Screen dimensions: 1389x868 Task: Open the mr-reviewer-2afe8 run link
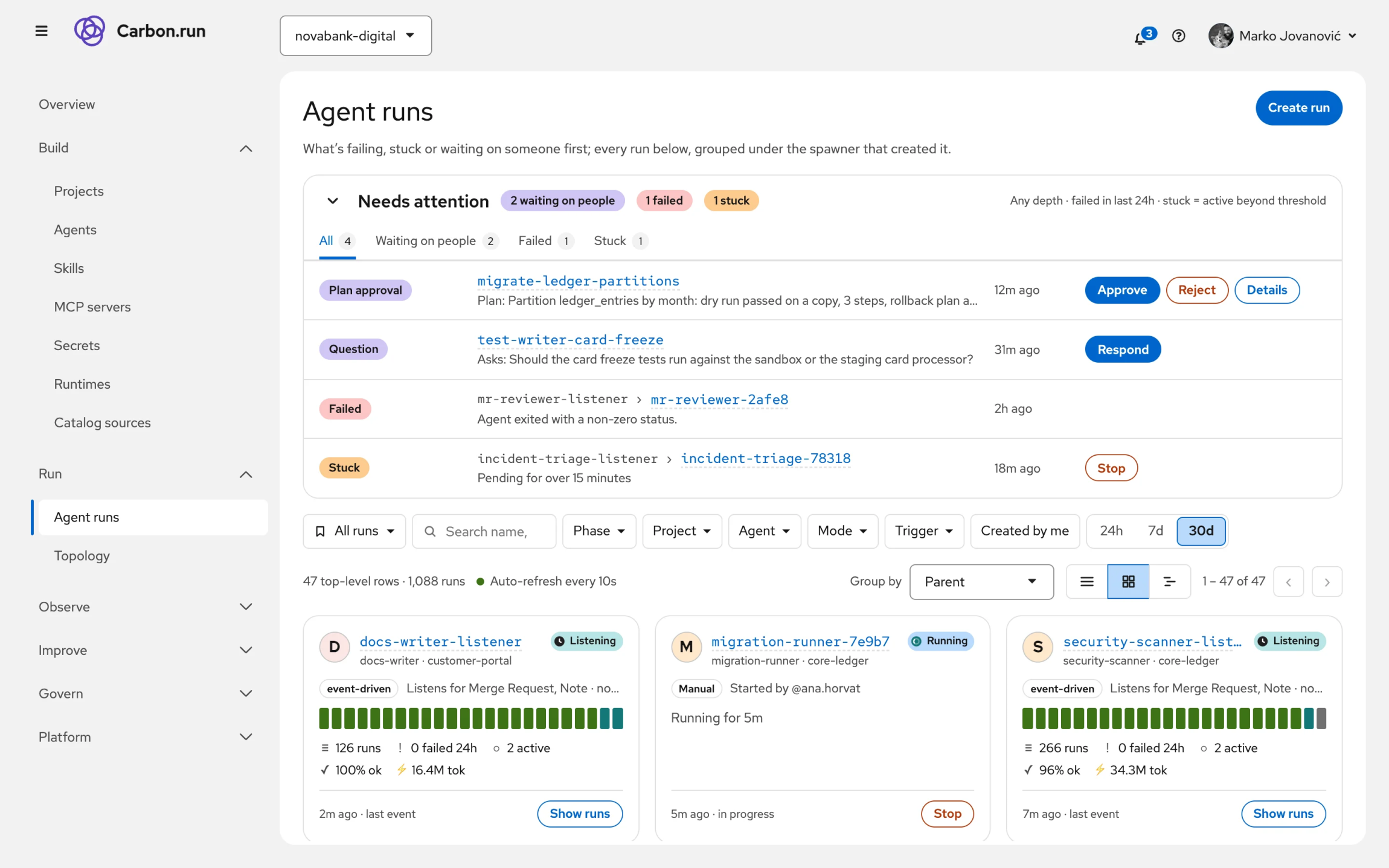click(719, 400)
